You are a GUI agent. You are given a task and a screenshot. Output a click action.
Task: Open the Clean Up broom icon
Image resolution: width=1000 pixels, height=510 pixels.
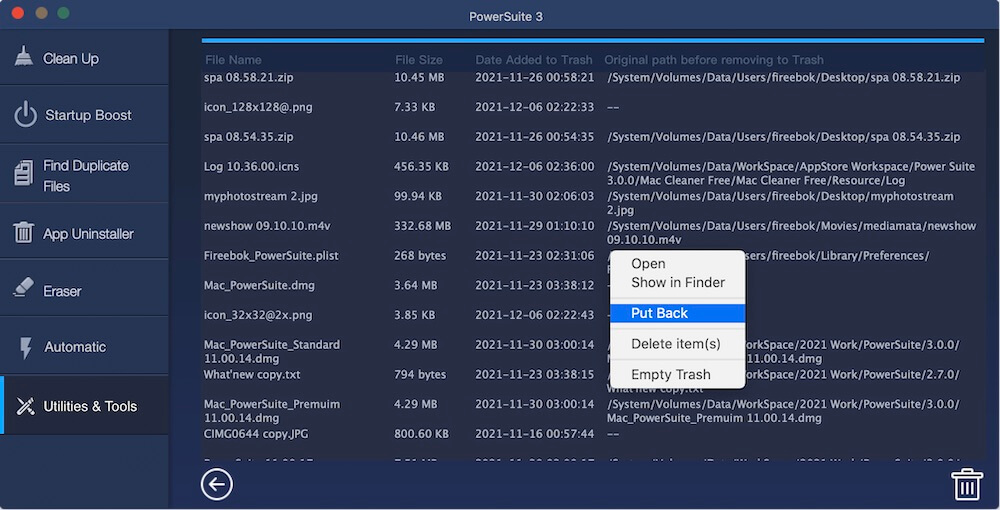click(x=24, y=57)
